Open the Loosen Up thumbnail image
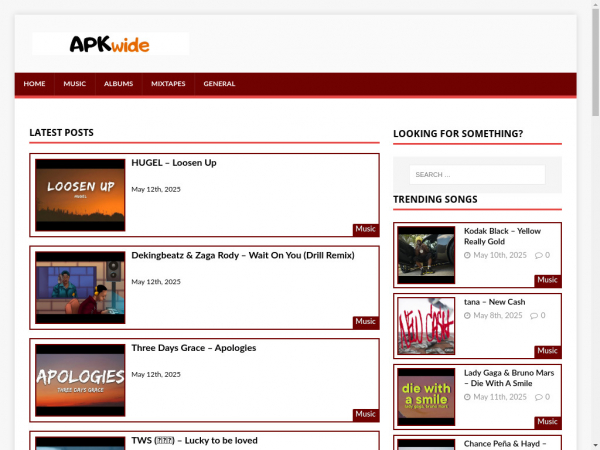This screenshot has width=600, height=450. 80,195
